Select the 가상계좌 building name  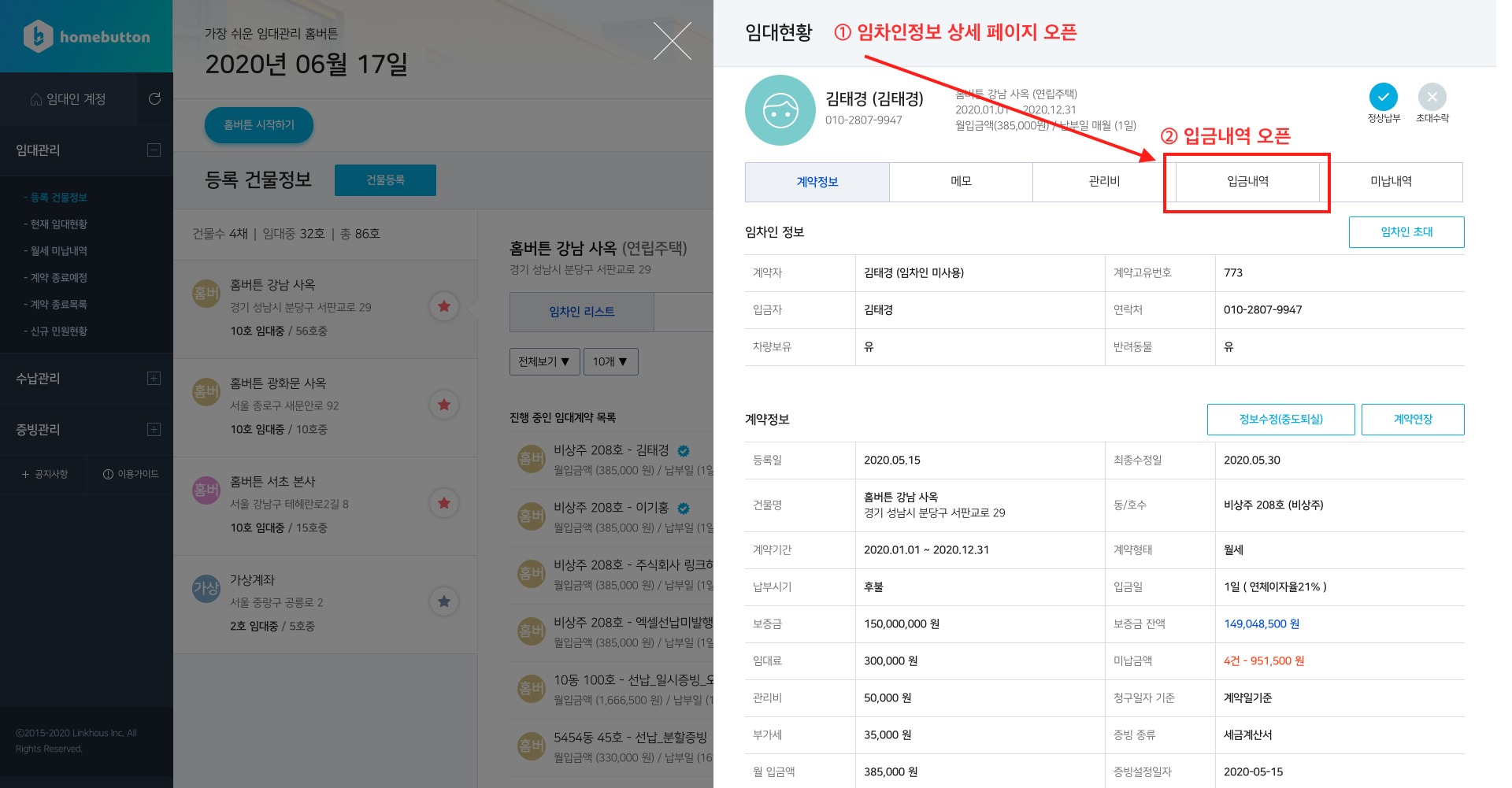(253, 580)
